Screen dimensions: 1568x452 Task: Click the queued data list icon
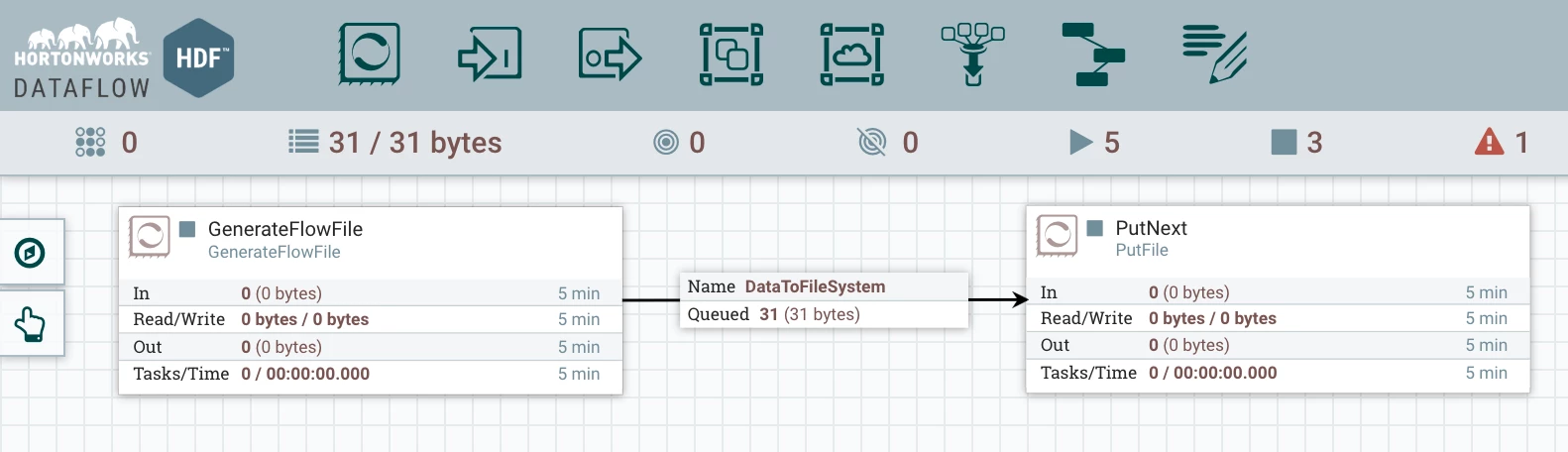pos(303,142)
